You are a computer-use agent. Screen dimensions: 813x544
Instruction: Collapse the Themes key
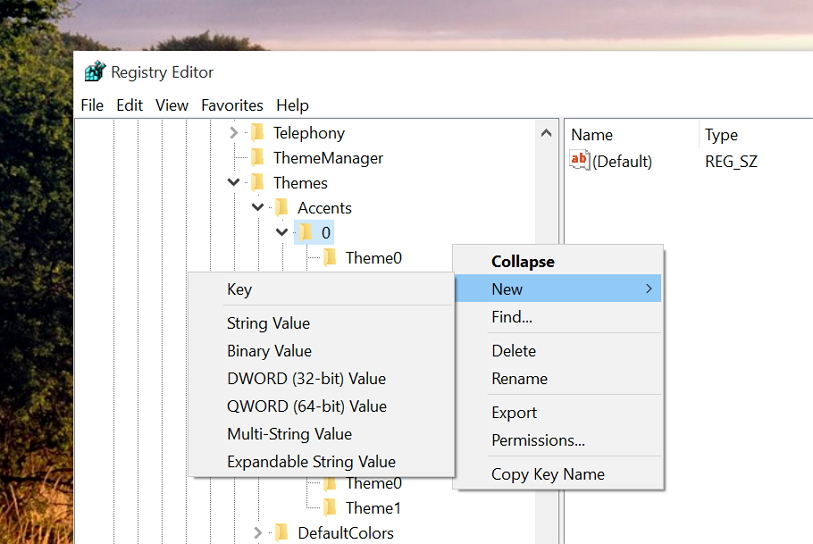pyautogui.click(x=233, y=183)
